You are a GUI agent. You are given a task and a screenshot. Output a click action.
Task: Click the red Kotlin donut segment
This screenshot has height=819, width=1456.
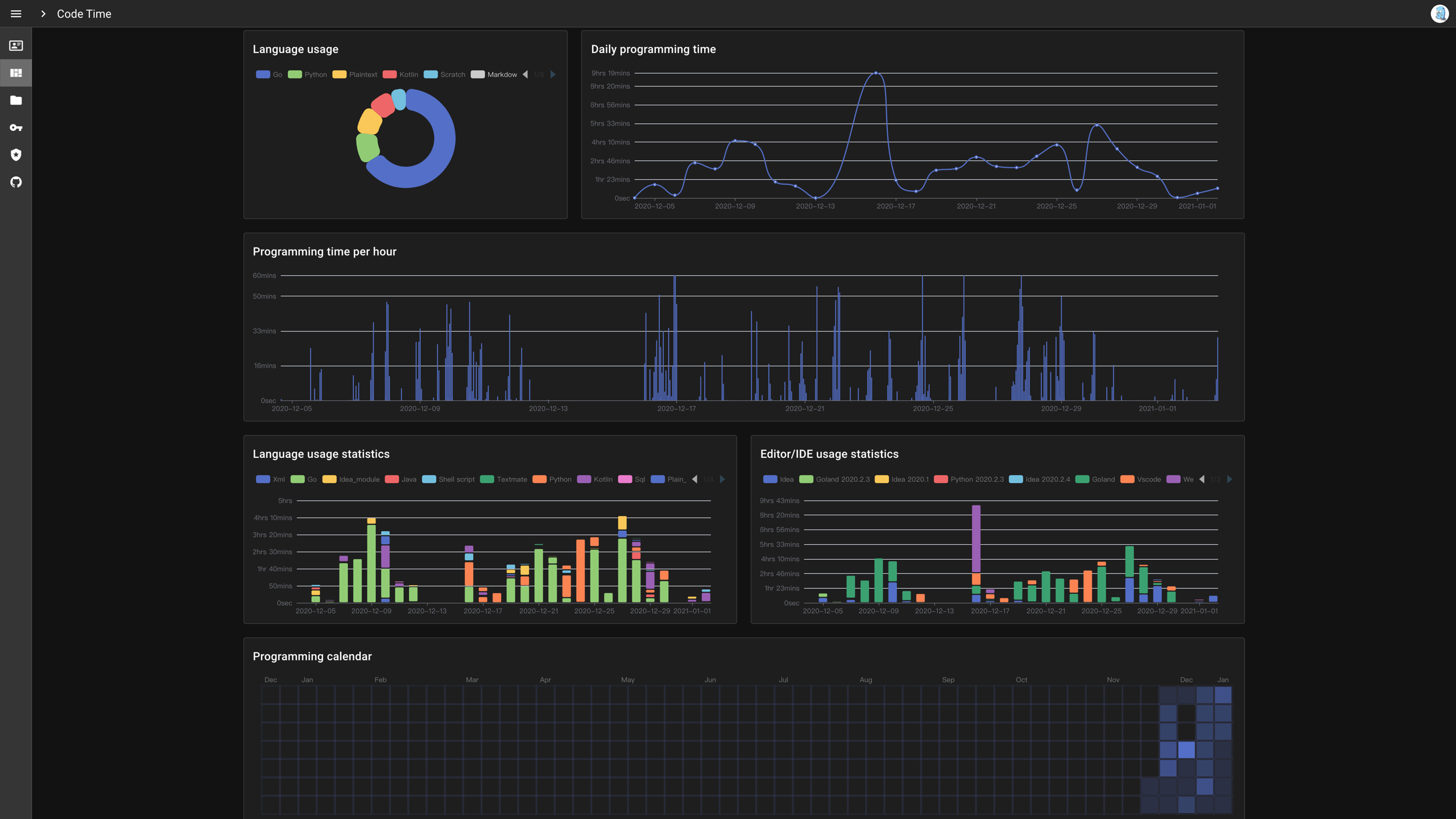click(383, 106)
